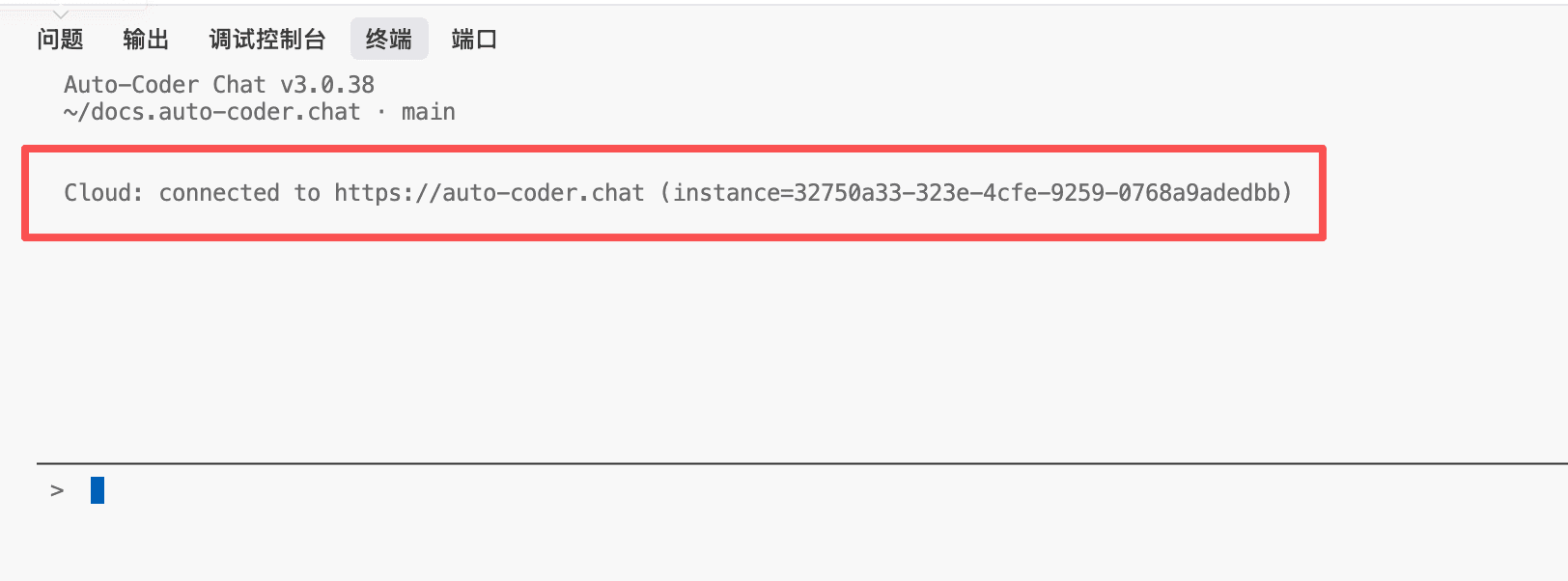Image resolution: width=1568 pixels, height=581 pixels.
Task: Click the Cloud: status label
Action: (103, 193)
